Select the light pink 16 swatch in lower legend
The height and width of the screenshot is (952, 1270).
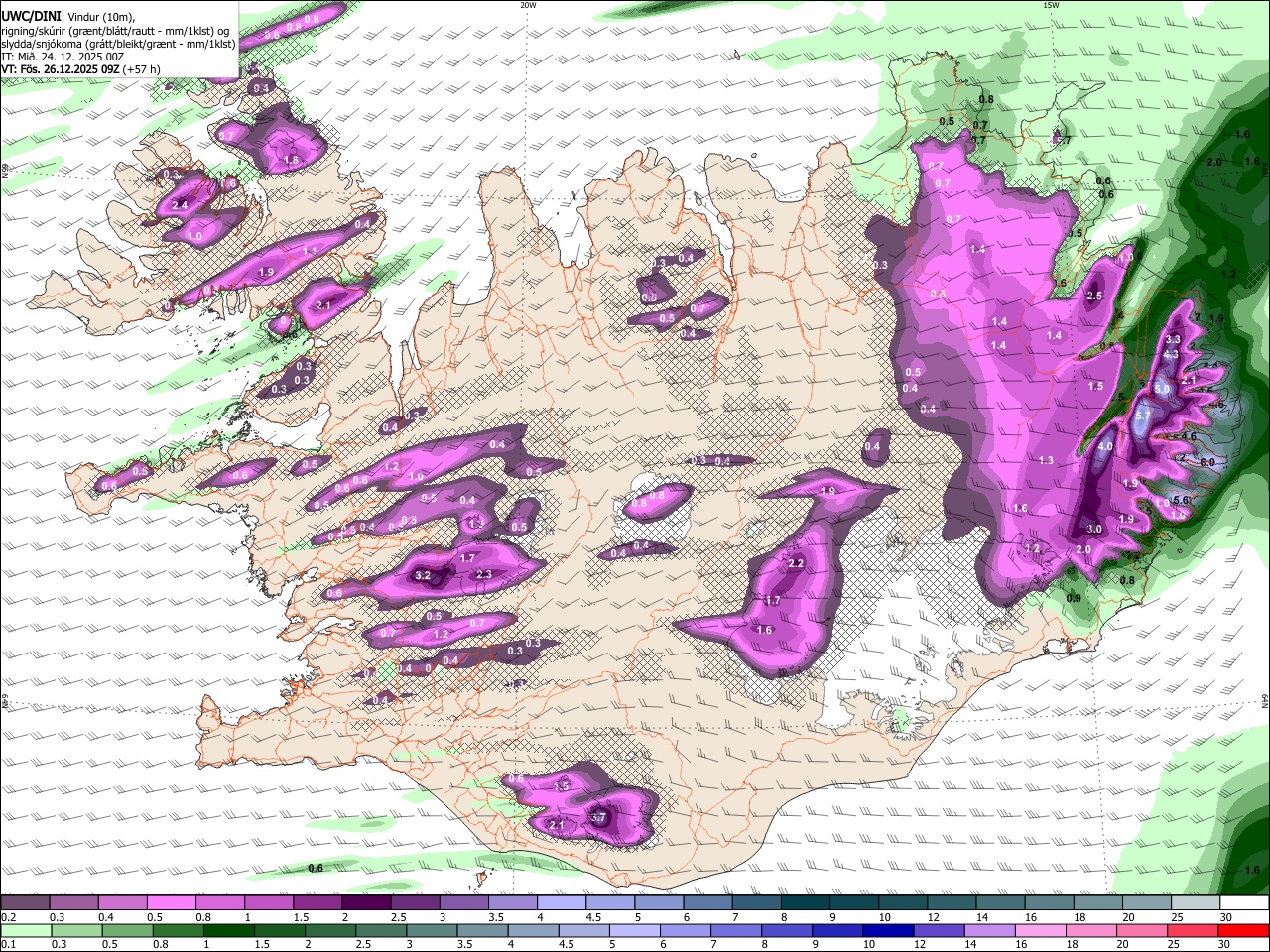tap(1042, 930)
